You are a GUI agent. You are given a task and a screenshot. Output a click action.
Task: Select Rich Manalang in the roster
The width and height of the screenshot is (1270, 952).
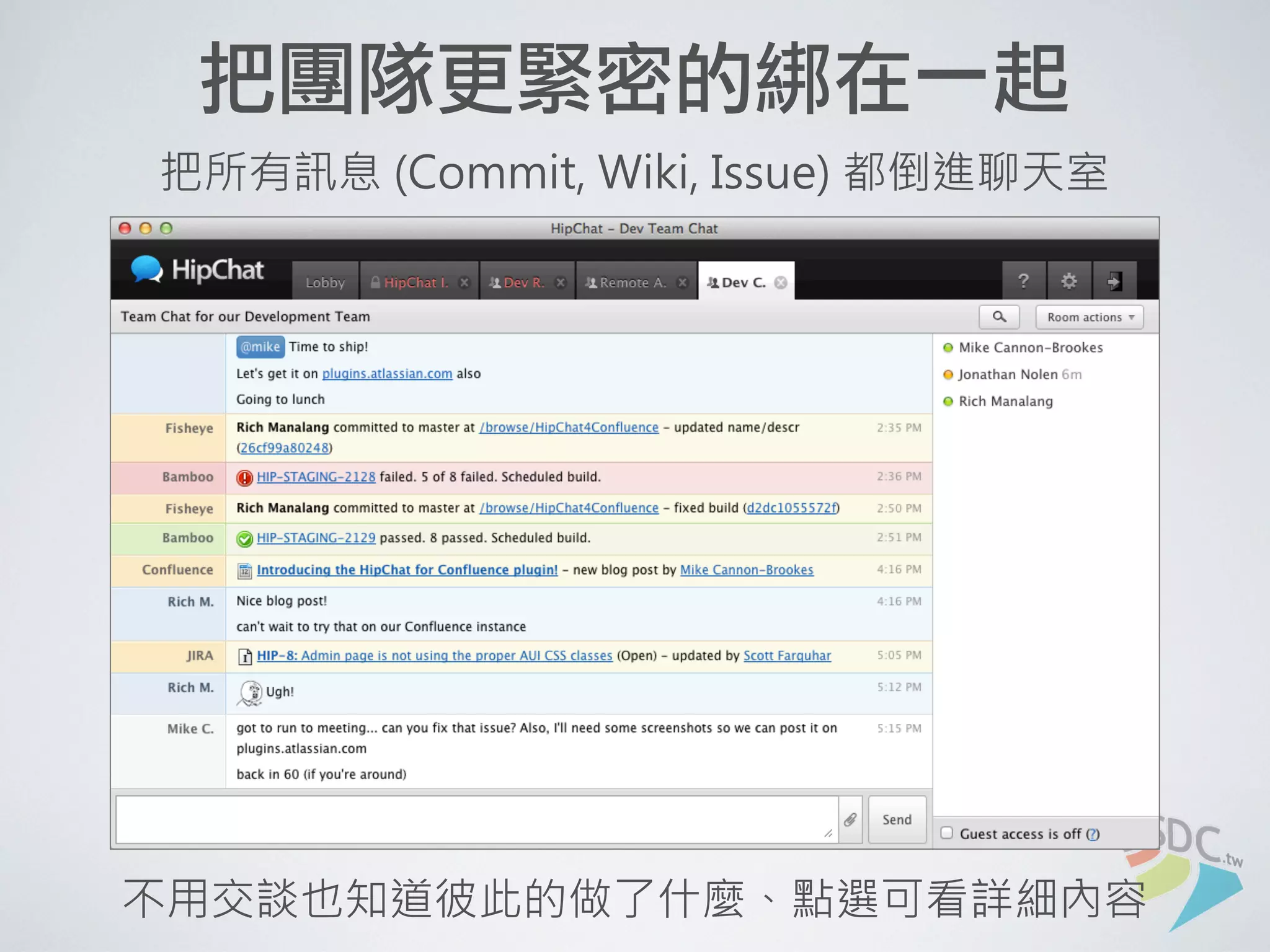(x=1006, y=402)
